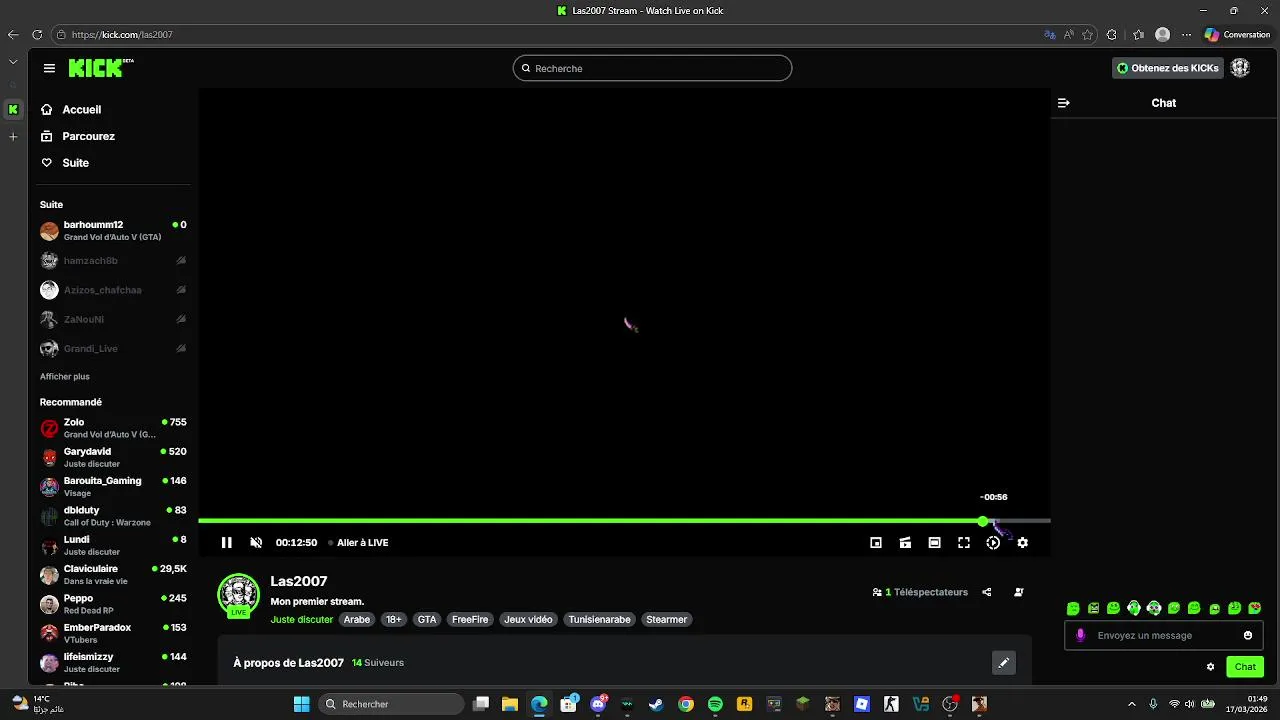The width and height of the screenshot is (1280, 720).
Task: Click the progress bar scrubber handle
Action: click(984, 521)
